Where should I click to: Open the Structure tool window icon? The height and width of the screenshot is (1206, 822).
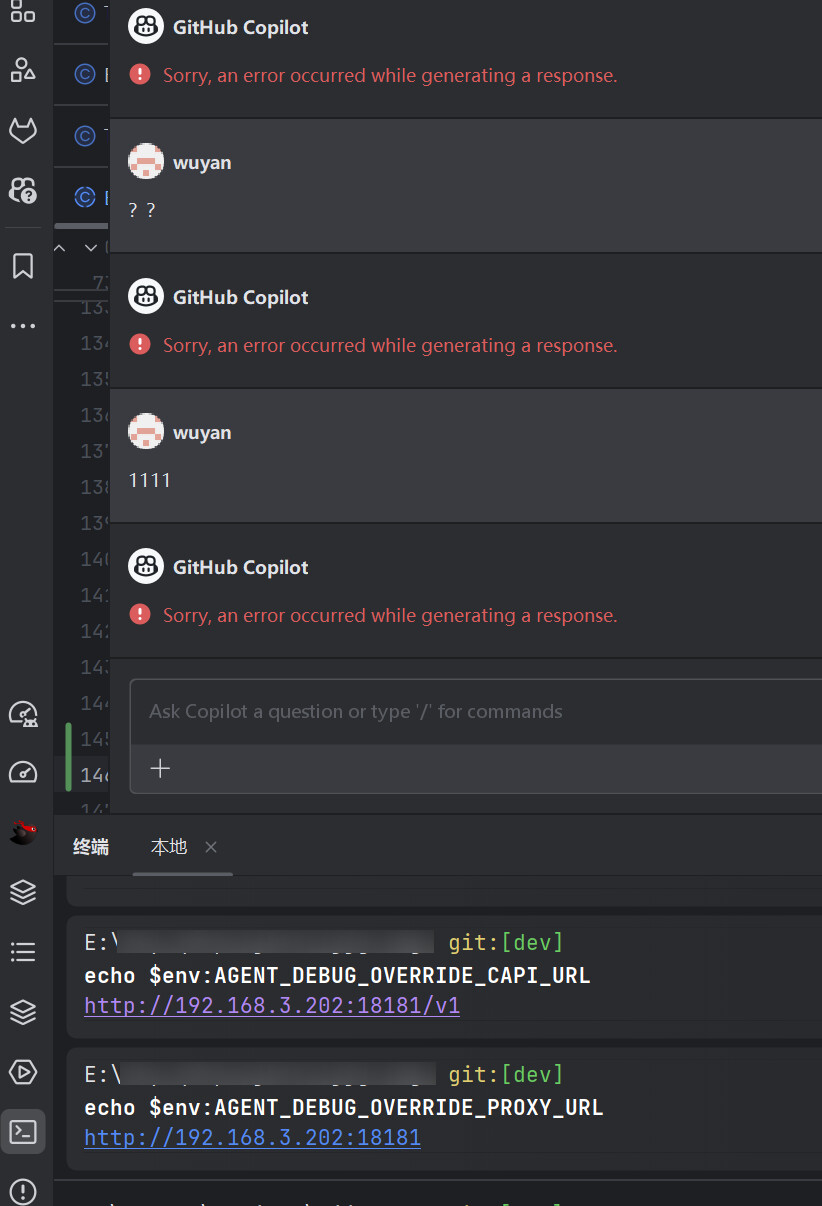coord(22,69)
